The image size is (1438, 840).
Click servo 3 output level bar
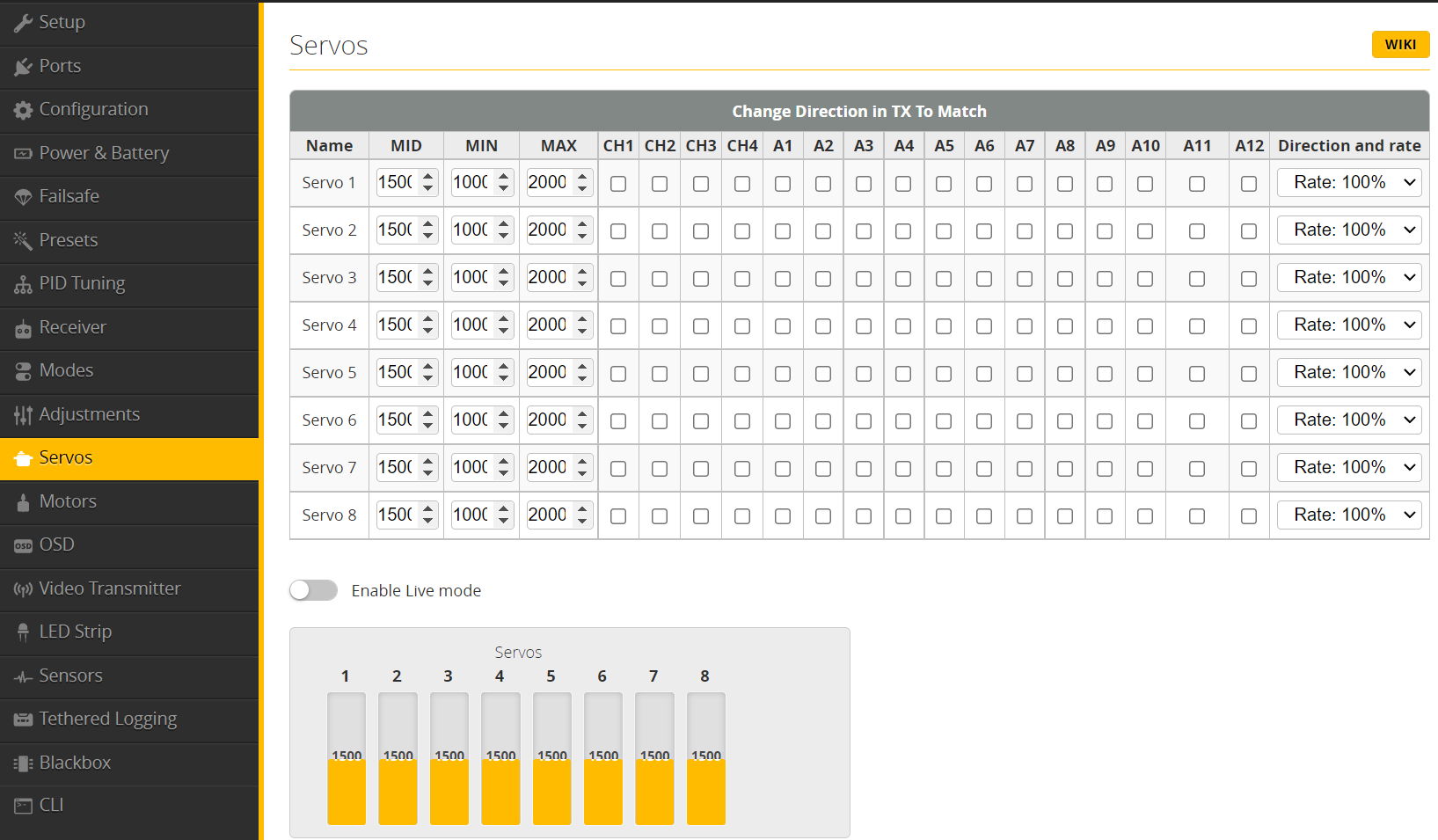click(449, 758)
